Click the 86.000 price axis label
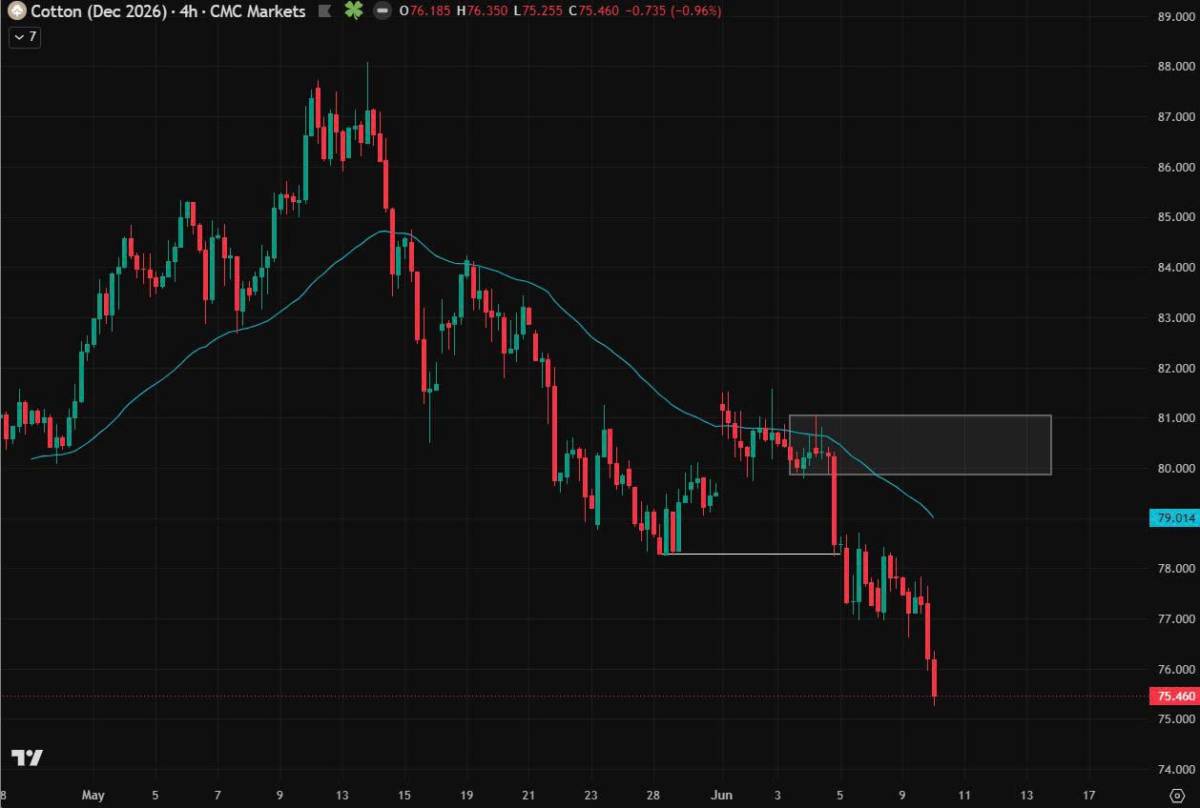 point(1177,167)
